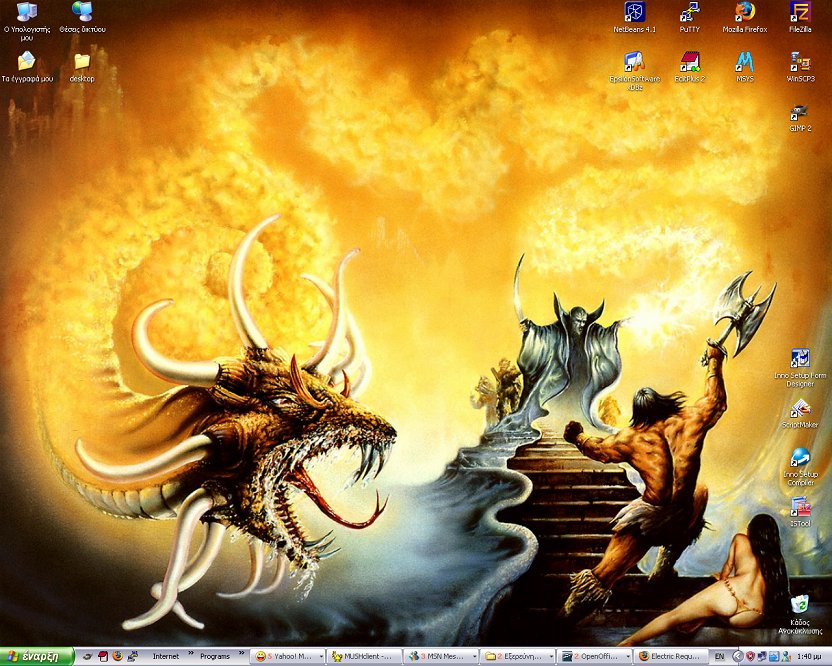The height and width of the screenshot is (666, 832).
Task: Click the PuTTY icon in Quick Launch
Action: tap(133, 656)
